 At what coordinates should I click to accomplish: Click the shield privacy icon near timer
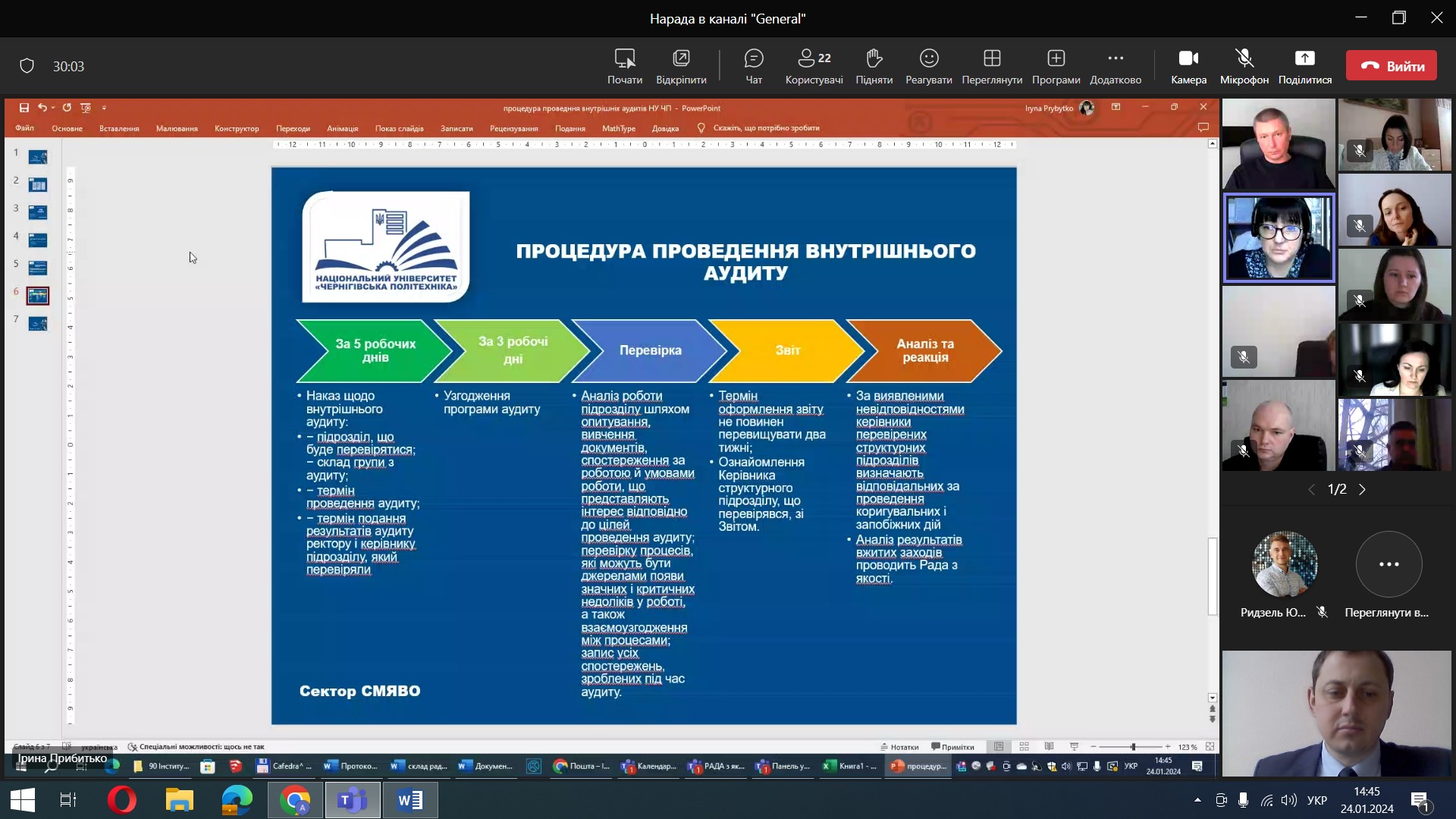27,66
